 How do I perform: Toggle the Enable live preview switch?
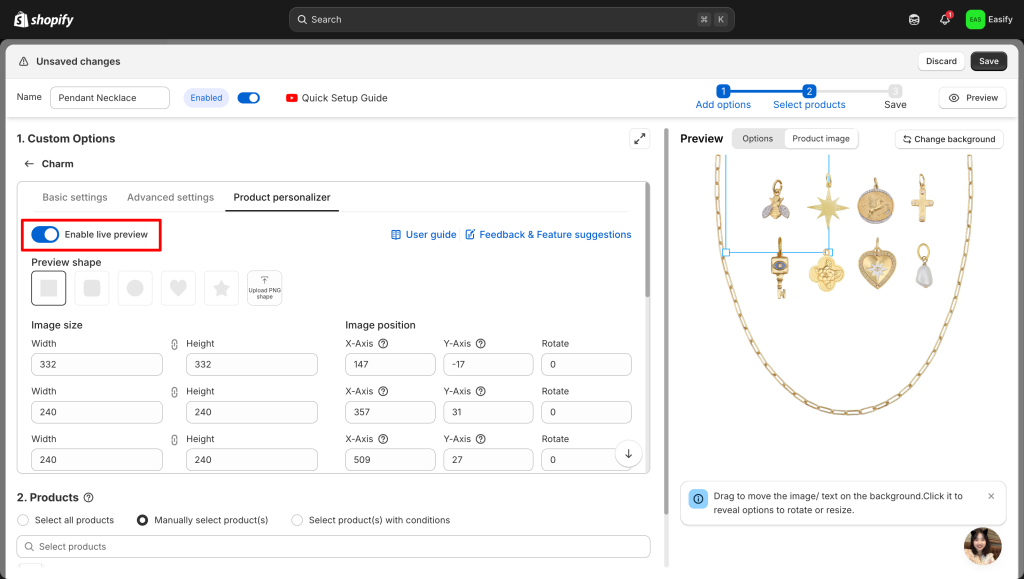point(45,234)
